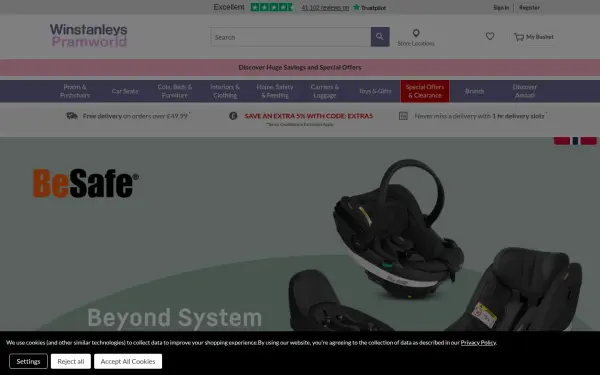Image resolution: width=600 pixels, height=375 pixels.
Task: Click the BeSafe brand logo
Action: tap(86, 184)
